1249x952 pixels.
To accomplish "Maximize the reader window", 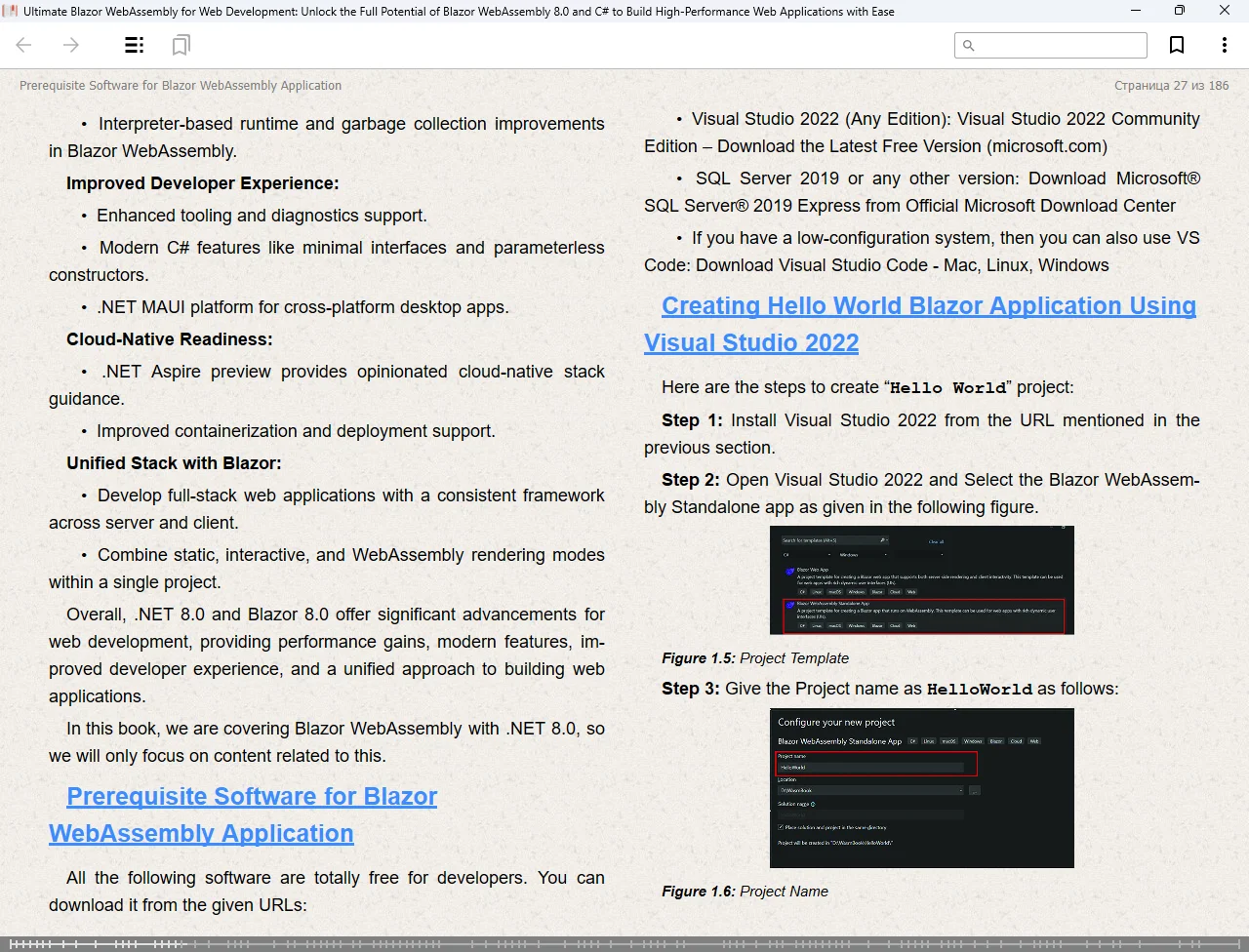I will (1179, 11).
